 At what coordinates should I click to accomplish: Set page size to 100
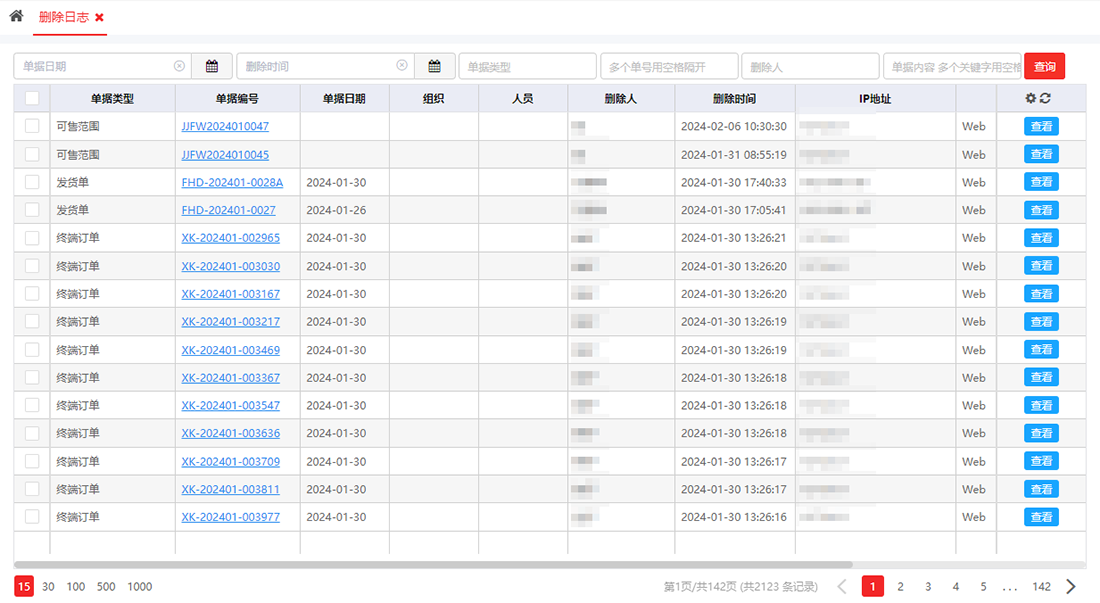coord(76,586)
